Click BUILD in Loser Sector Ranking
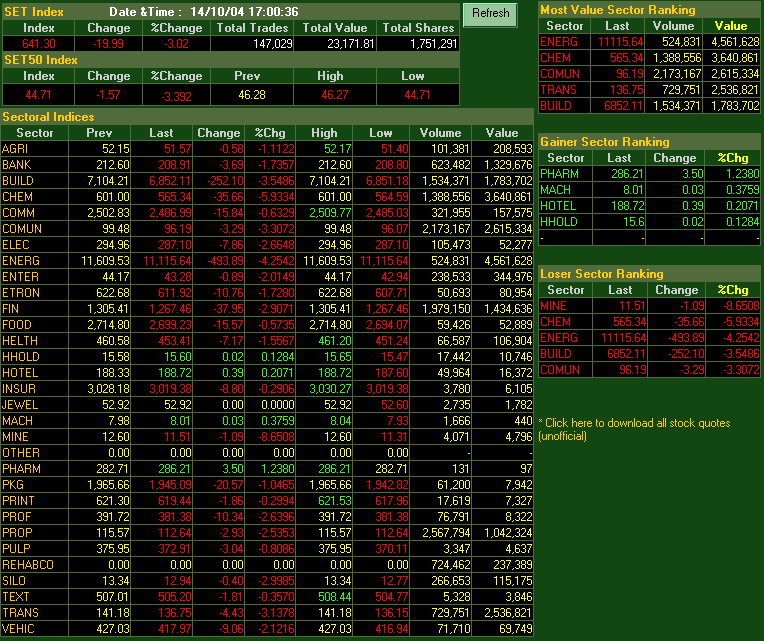The height and width of the screenshot is (641, 764). [556, 354]
